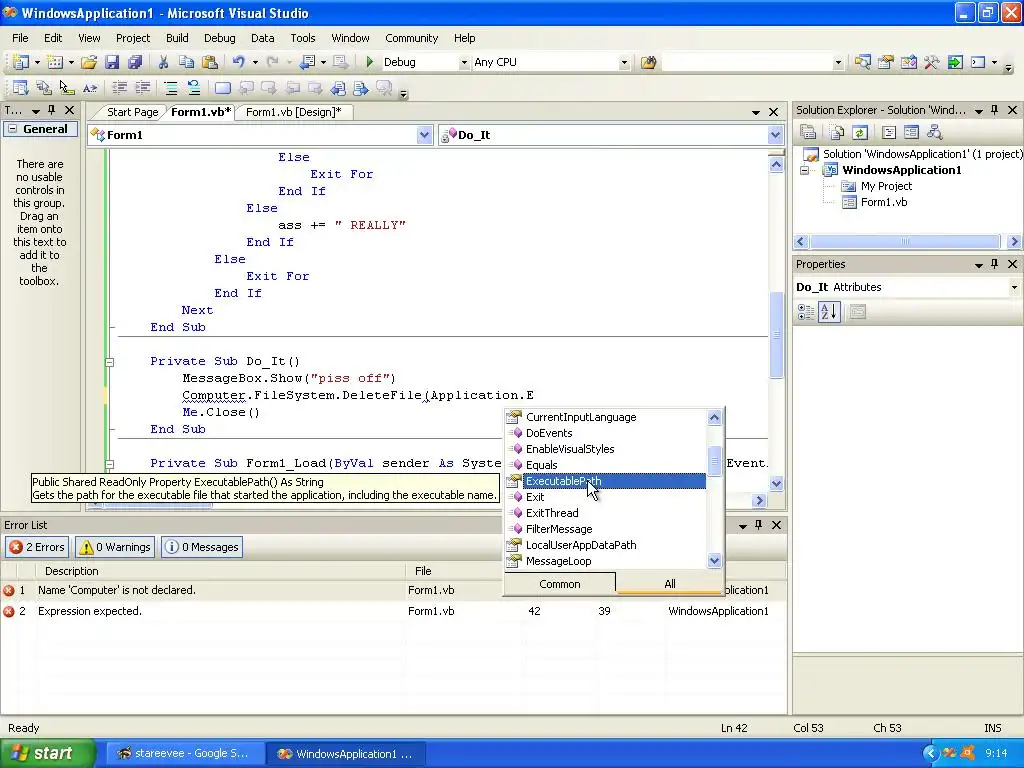Open Solution Explorer via toolbar icon
Viewport: 1024px width, 768px height.
(863, 62)
